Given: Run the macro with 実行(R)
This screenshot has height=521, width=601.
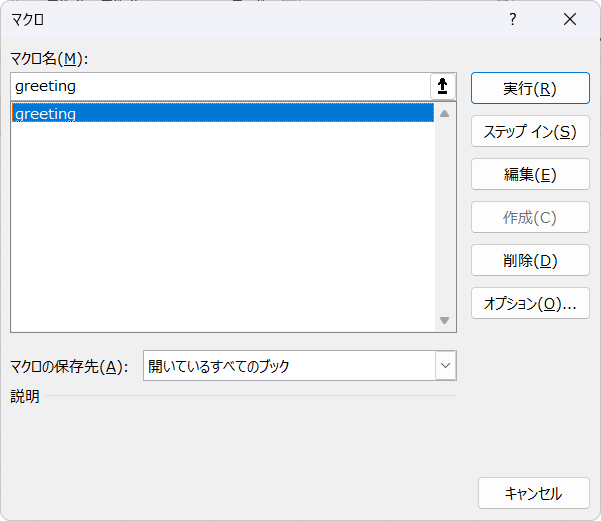Looking at the screenshot, I should coord(530,88).
